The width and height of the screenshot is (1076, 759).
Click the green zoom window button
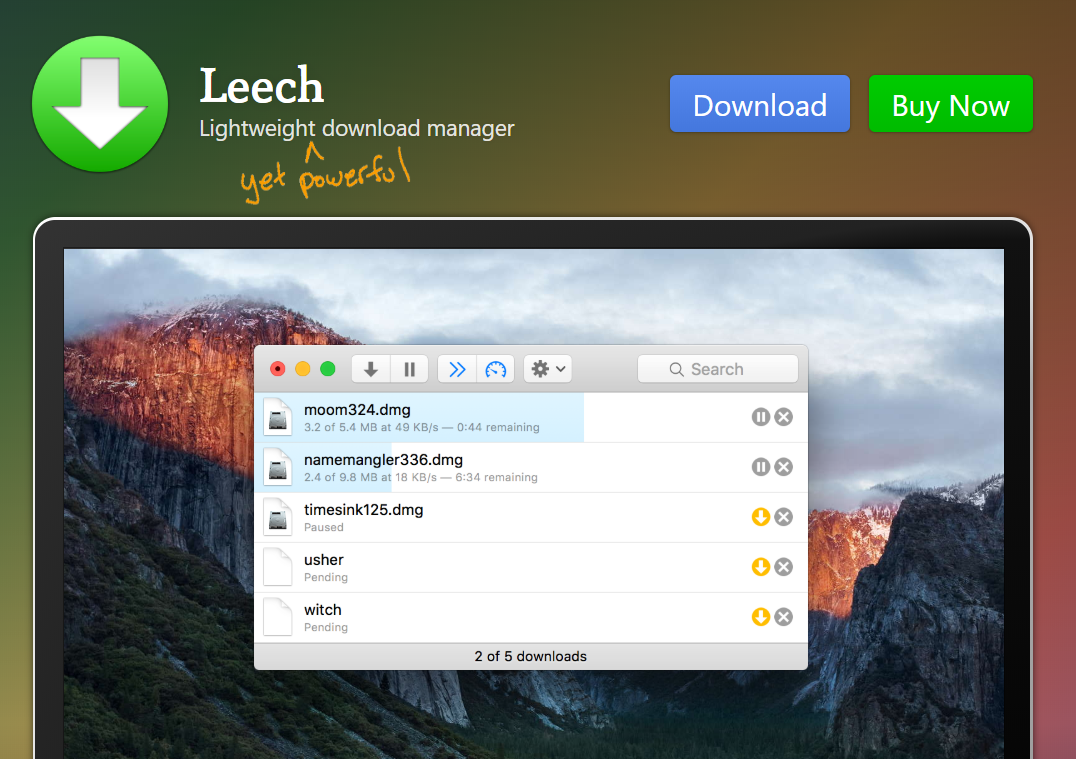click(328, 369)
